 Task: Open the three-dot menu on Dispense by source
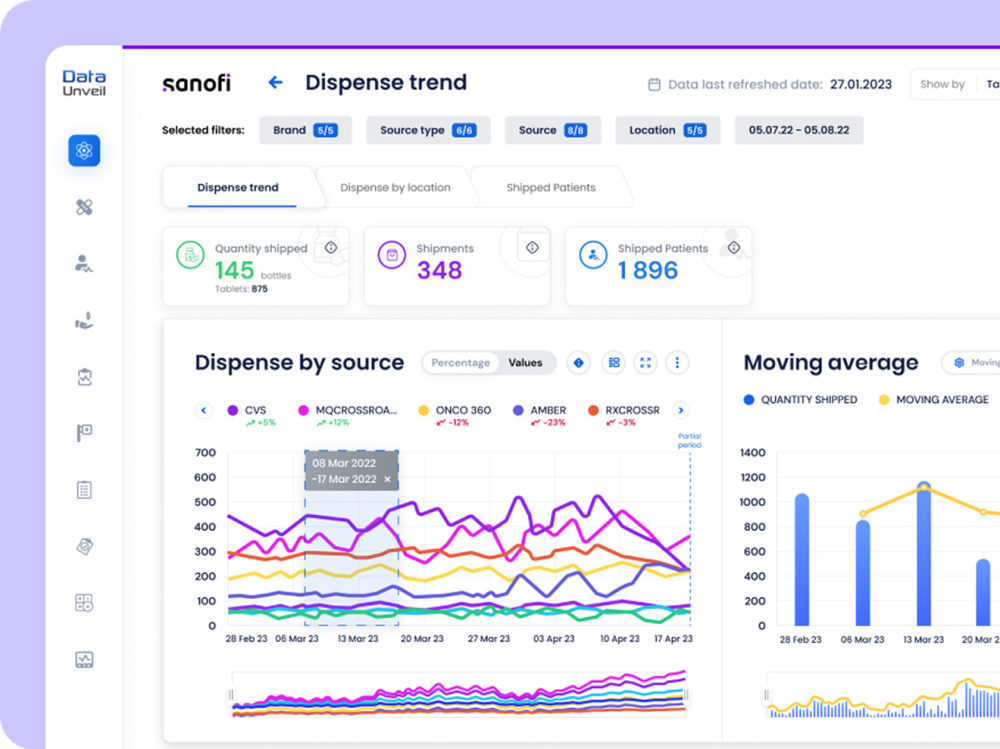click(x=677, y=362)
